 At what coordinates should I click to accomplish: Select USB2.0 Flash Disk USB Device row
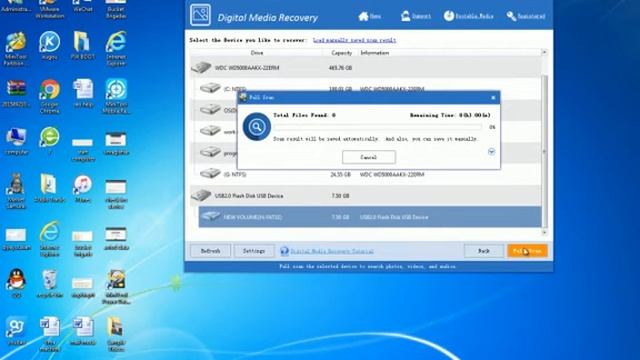tap(366, 196)
